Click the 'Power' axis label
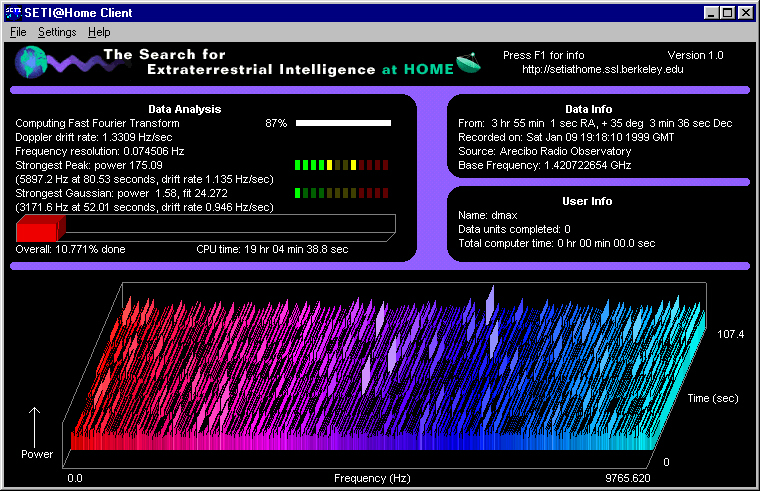The width and height of the screenshot is (760, 491). point(37,454)
